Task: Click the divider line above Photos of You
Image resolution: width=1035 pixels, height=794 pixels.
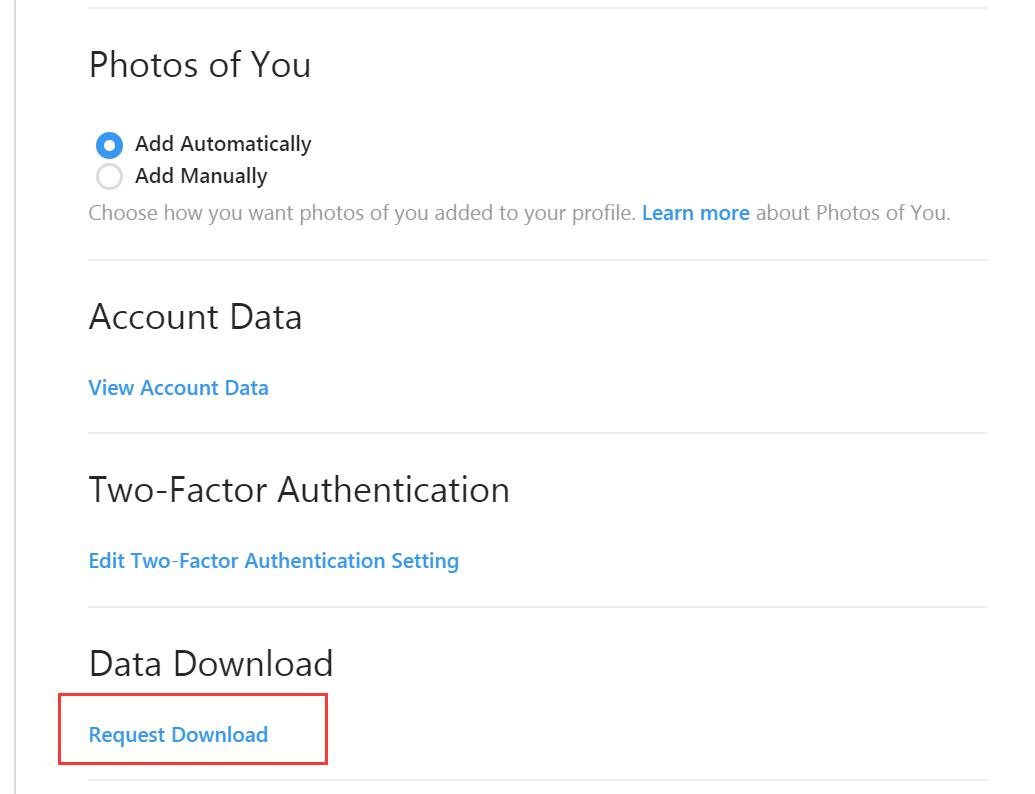Action: [538, 8]
